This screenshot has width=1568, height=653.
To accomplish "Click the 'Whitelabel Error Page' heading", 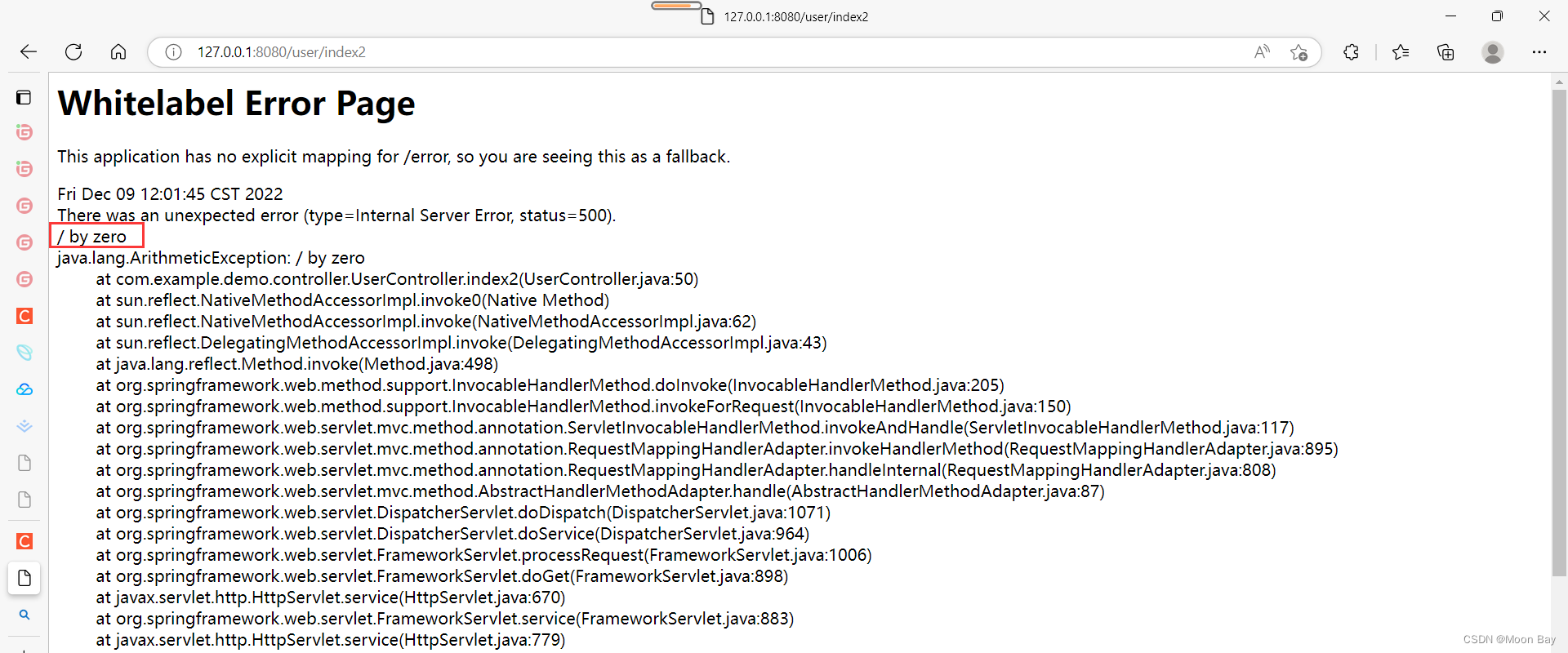I will tap(236, 104).
